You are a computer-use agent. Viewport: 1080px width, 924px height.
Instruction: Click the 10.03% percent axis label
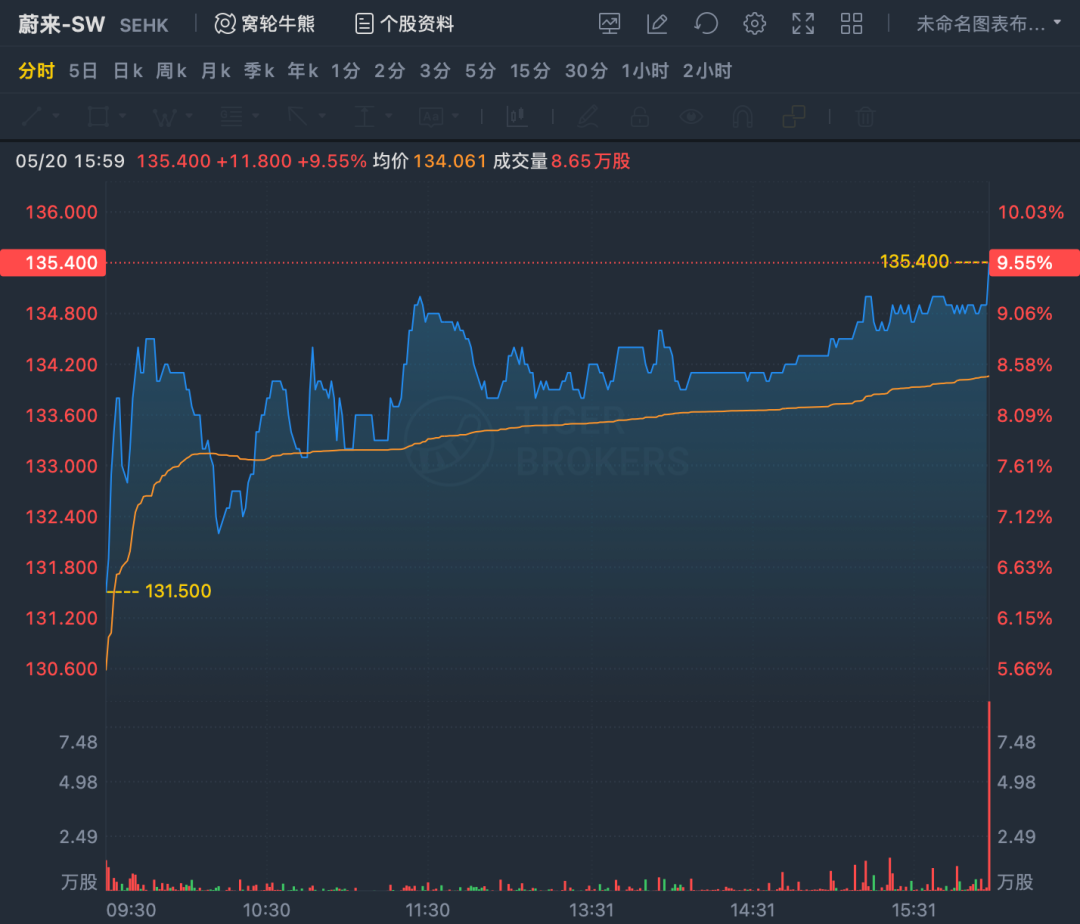pyautogui.click(x=1030, y=212)
